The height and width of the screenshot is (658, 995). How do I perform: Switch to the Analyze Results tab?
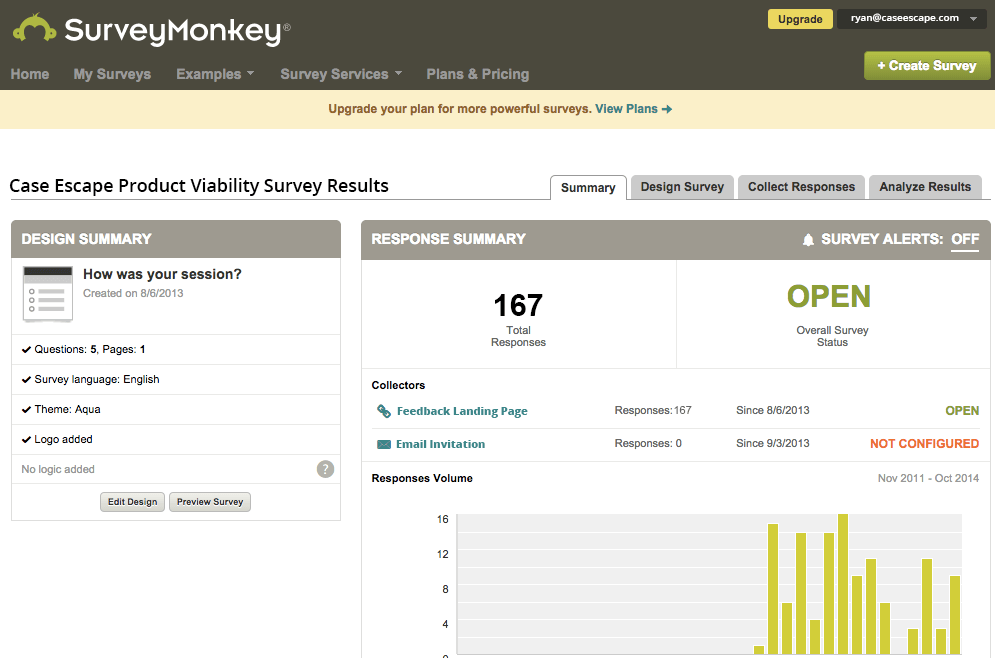pyautogui.click(x=925, y=187)
